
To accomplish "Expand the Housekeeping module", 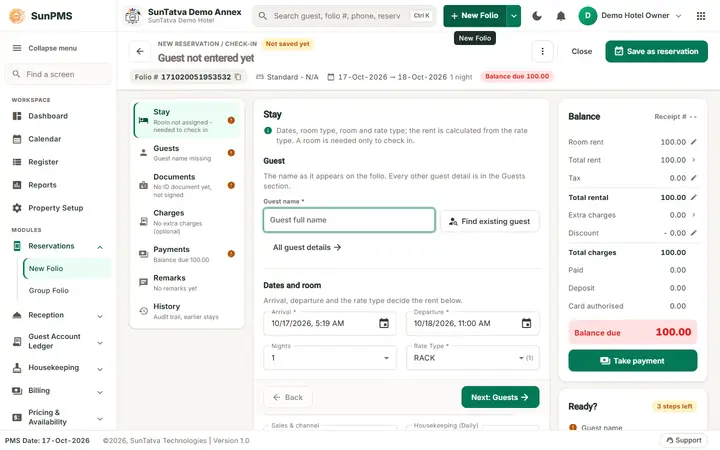I will 100,369.
